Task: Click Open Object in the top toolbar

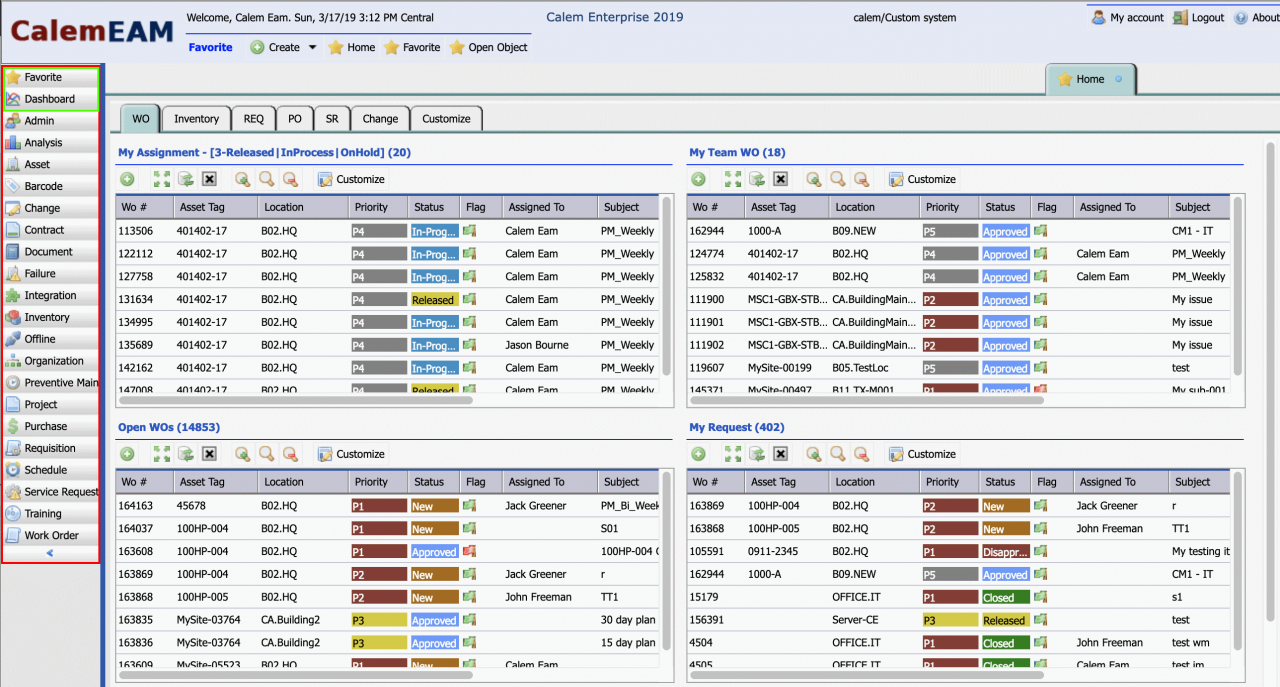Action: pyautogui.click(x=488, y=47)
